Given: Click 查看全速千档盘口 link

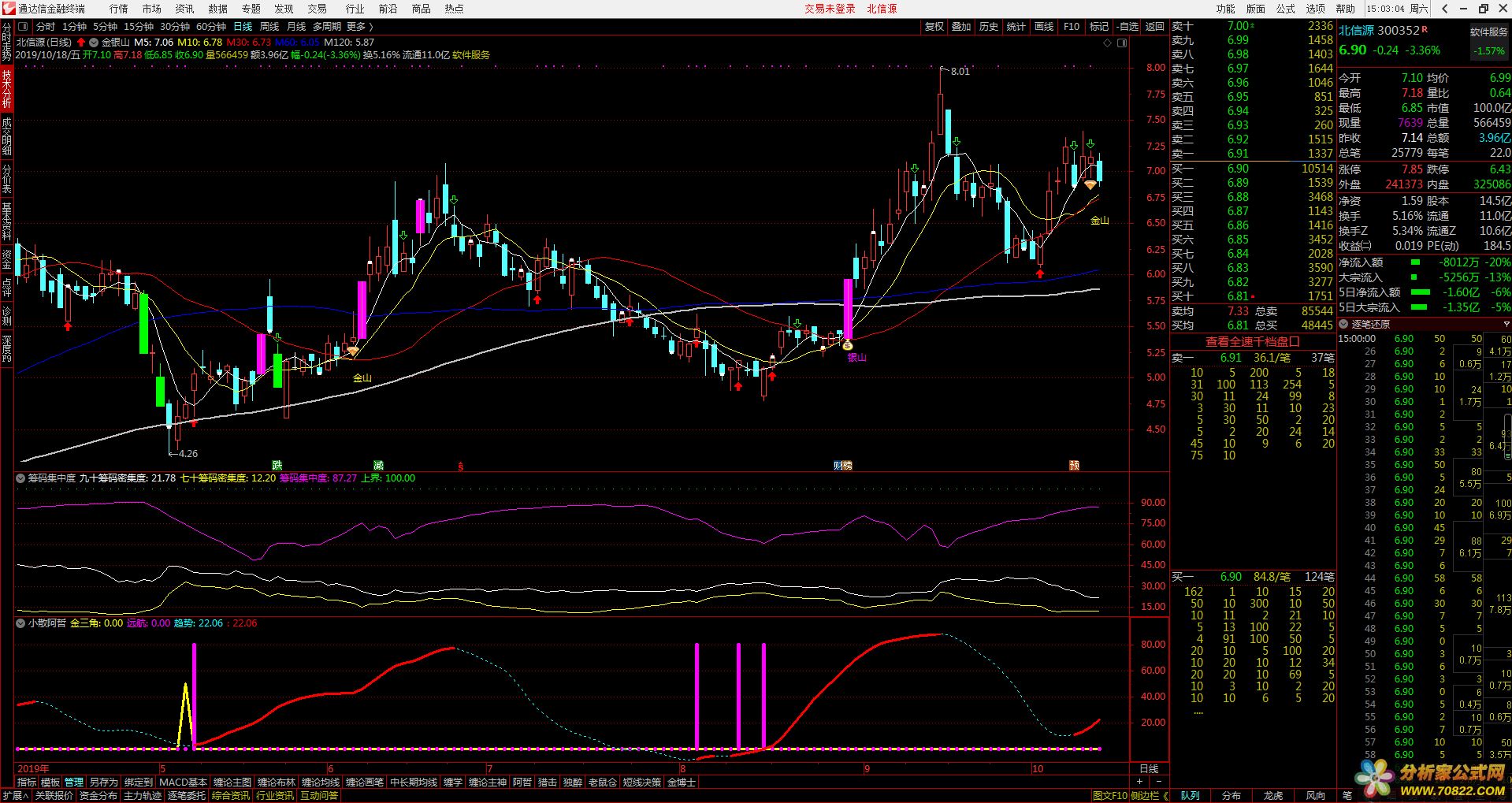Looking at the screenshot, I should click(1253, 342).
